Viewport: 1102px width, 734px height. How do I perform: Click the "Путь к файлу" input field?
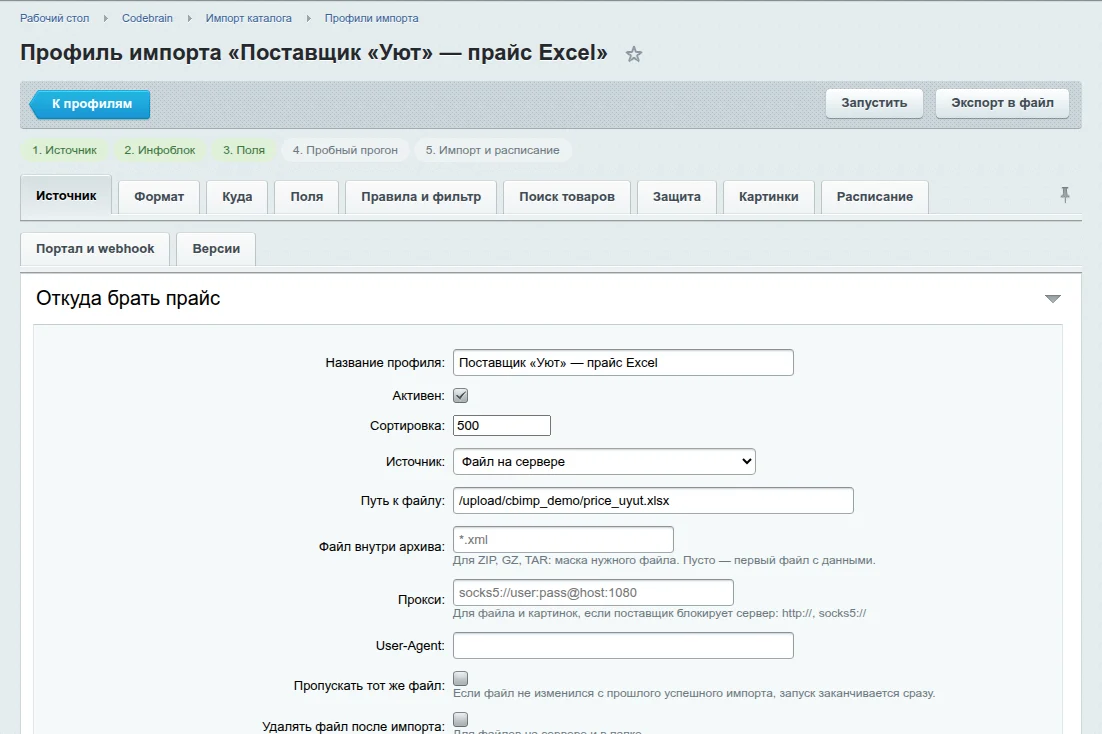(x=653, y=501)
